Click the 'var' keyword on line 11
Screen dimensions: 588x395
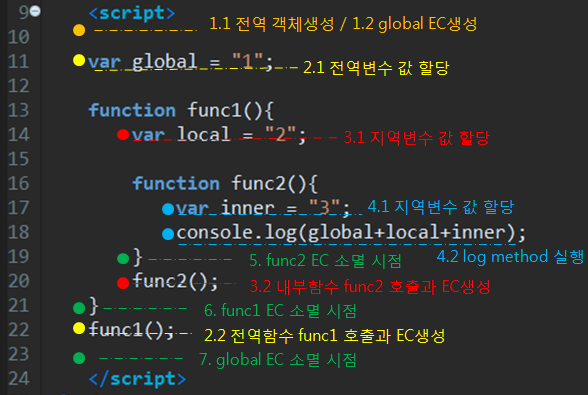[105, 62]
